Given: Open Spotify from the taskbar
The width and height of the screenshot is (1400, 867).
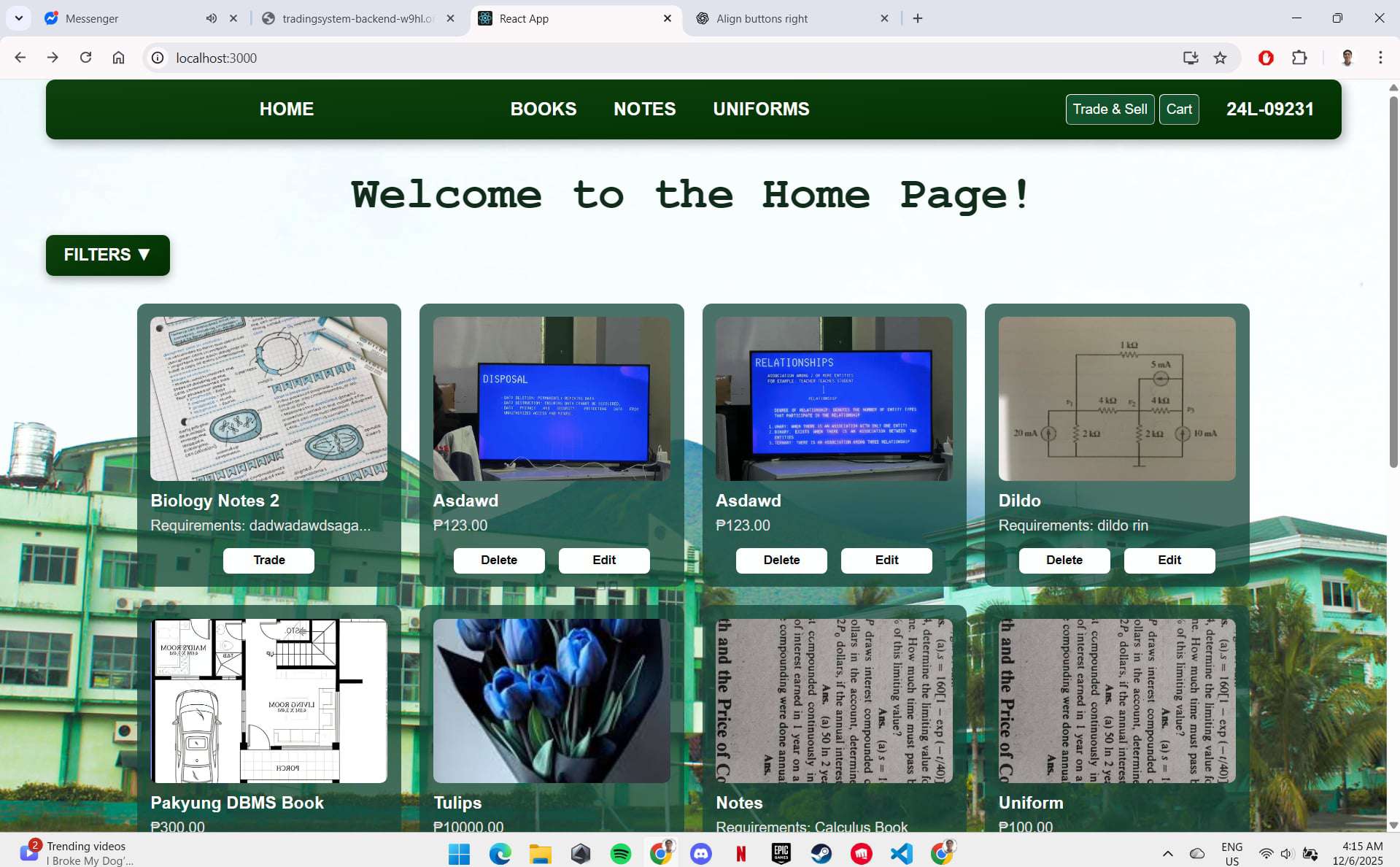Looking at the screenshot, I should point(621,853).
